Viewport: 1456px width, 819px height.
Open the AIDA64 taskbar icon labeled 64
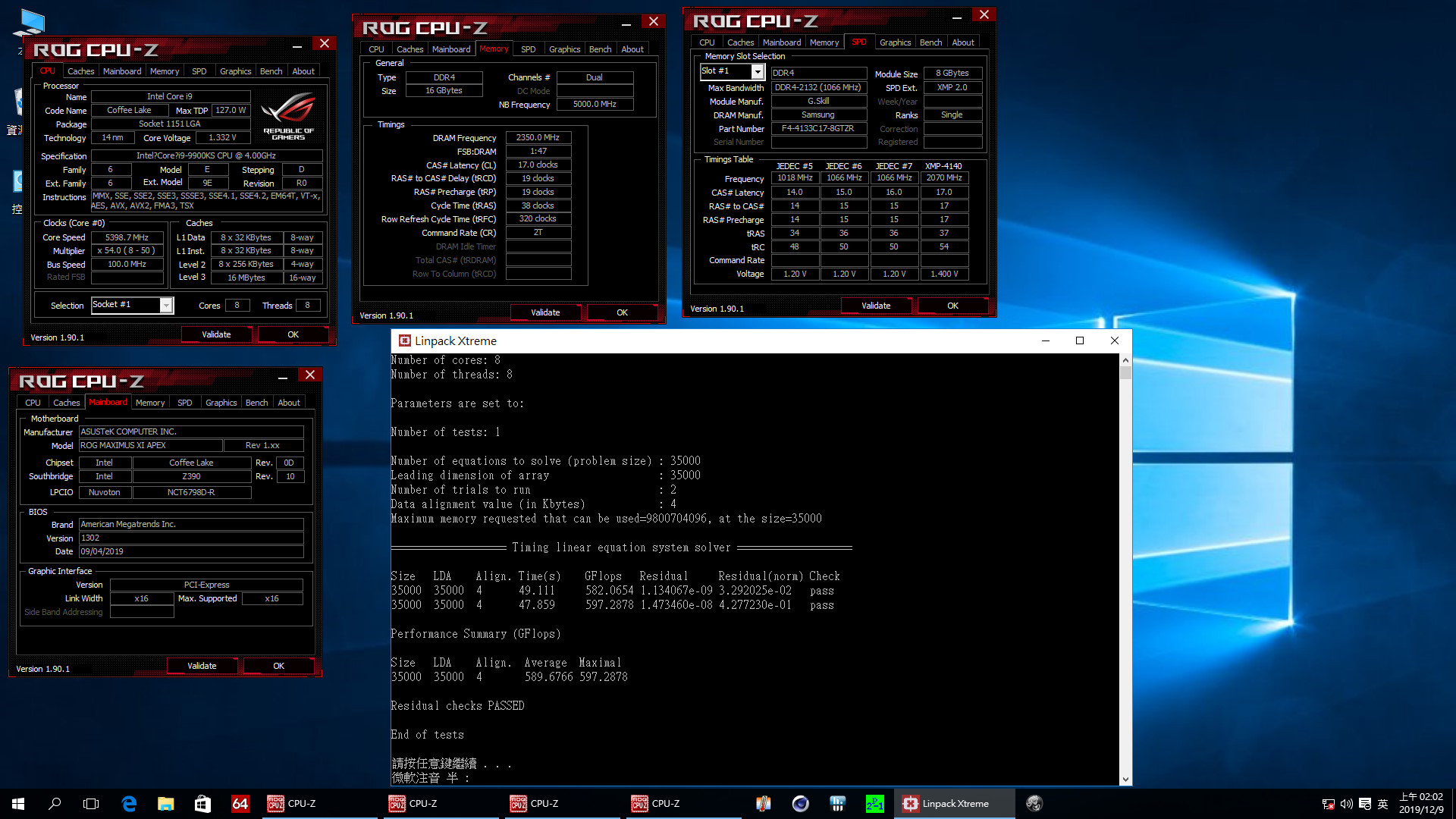pos(240,803)
